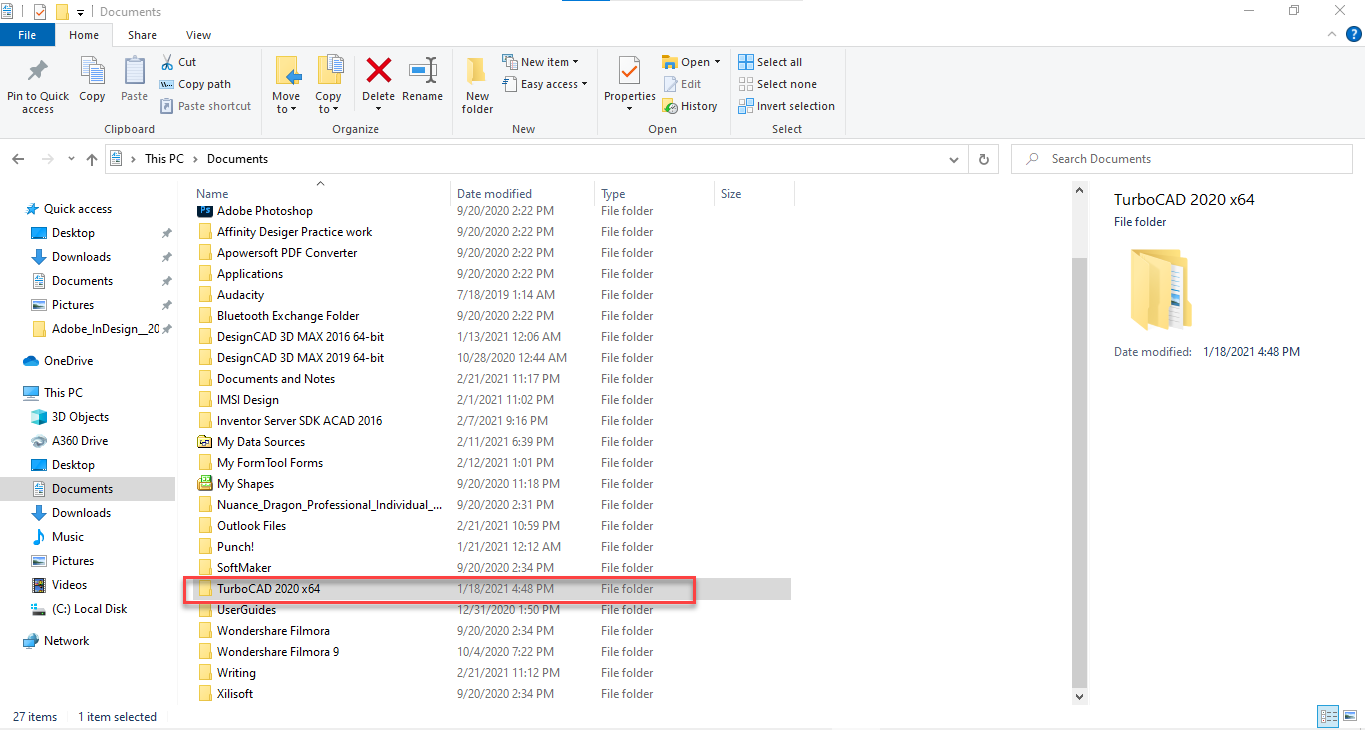Screen dimensions: 1365x730
Task: Click the red Delete icon
Action: pos(379,70)
